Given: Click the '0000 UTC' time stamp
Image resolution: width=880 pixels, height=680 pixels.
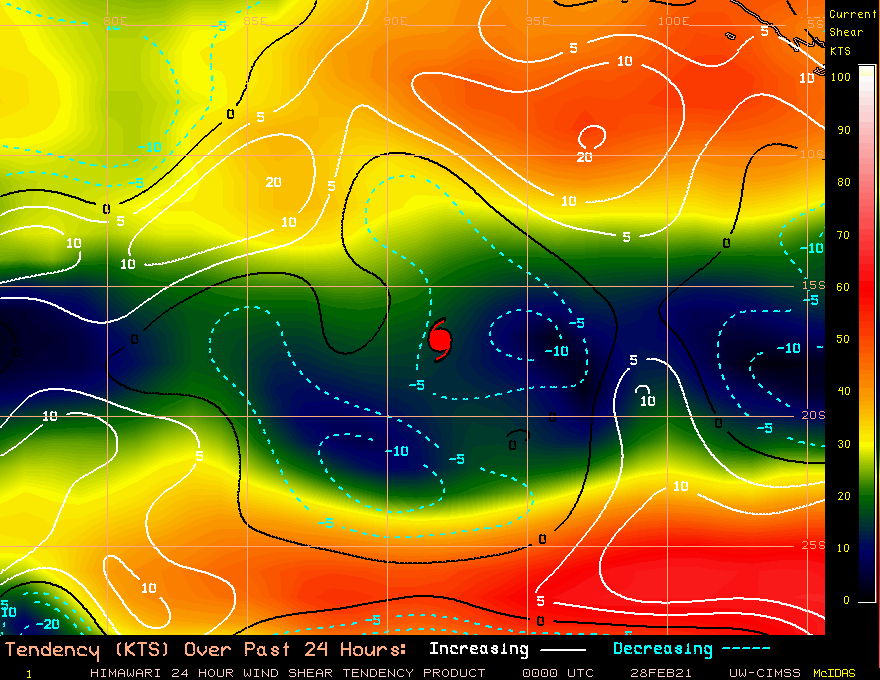Looking at the screenshot, I should (x=558, y=673).
